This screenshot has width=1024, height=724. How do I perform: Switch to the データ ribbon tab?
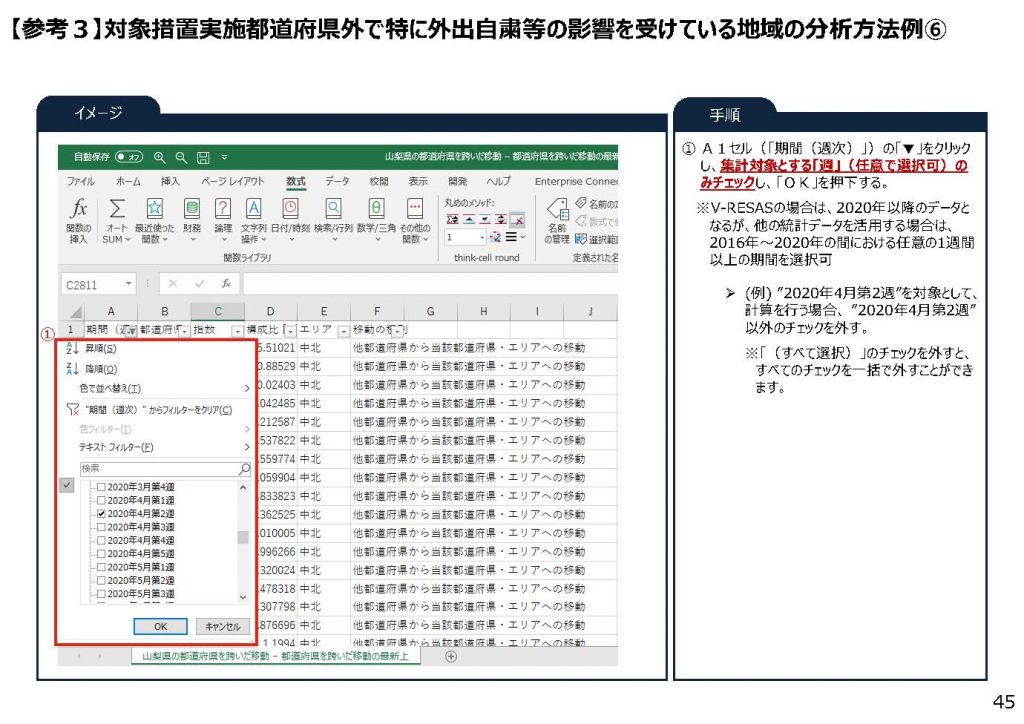337,181
